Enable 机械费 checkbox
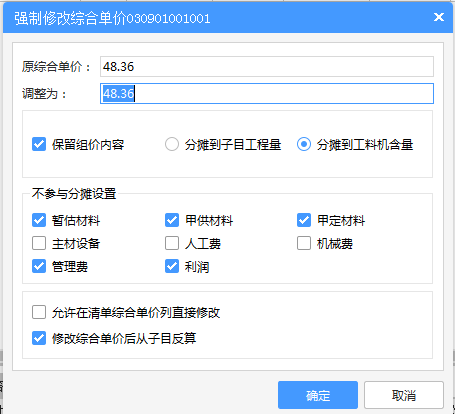 [x=304, y=243]
